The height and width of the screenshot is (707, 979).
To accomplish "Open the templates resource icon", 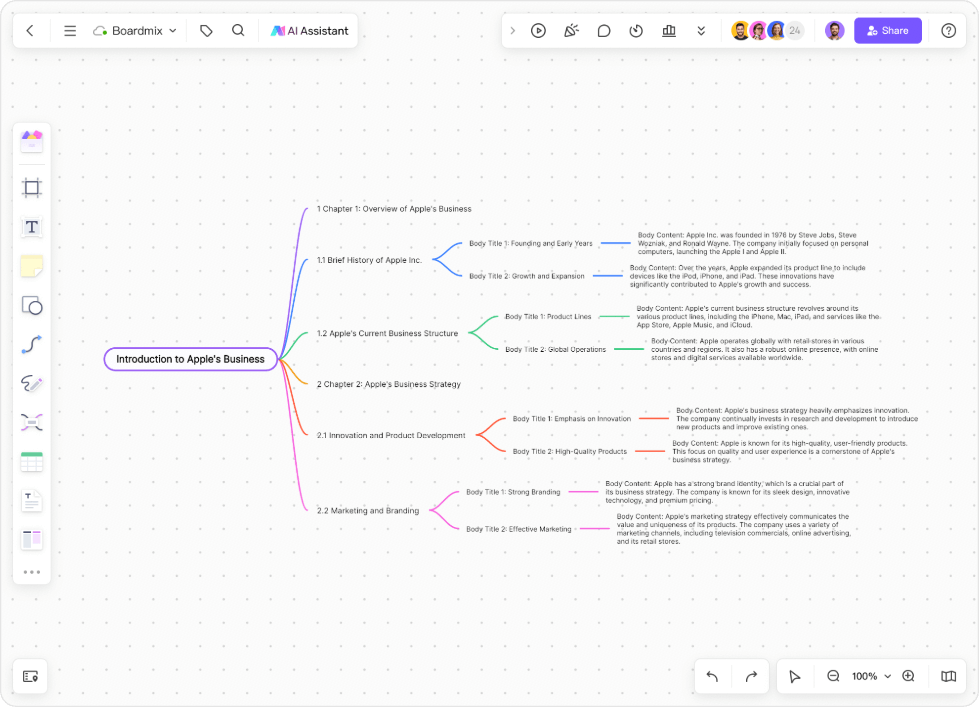I will pos(32,141).
